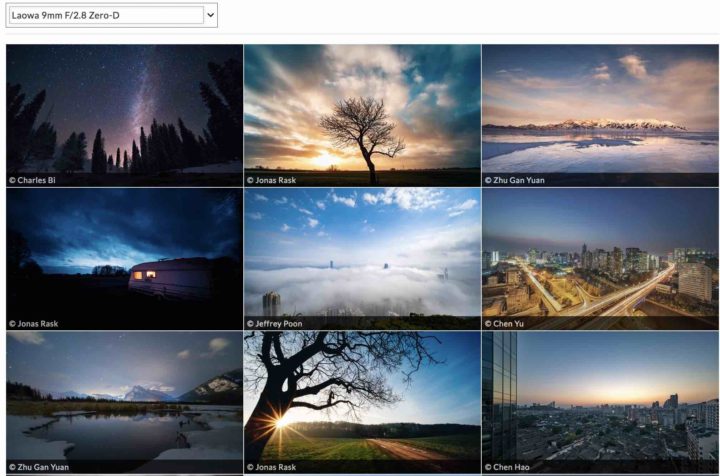The image size is (720, 476).
Task: Click the '© Chen Hao' credit text
Action: coord(507,467)
